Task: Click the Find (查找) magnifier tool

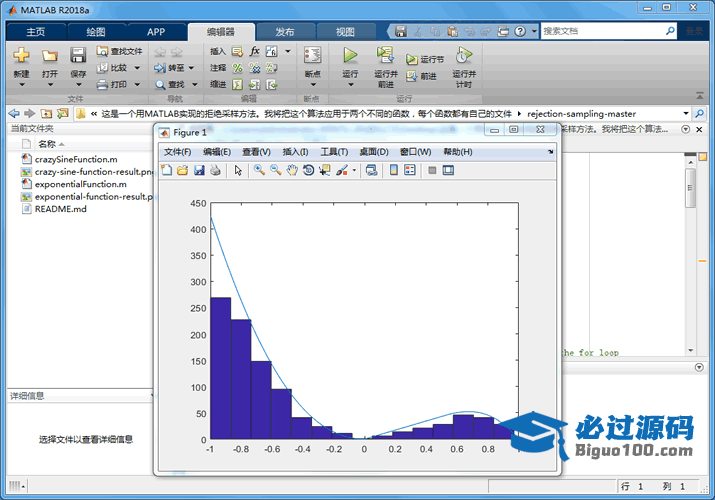Action: click(x=170, y=84)
